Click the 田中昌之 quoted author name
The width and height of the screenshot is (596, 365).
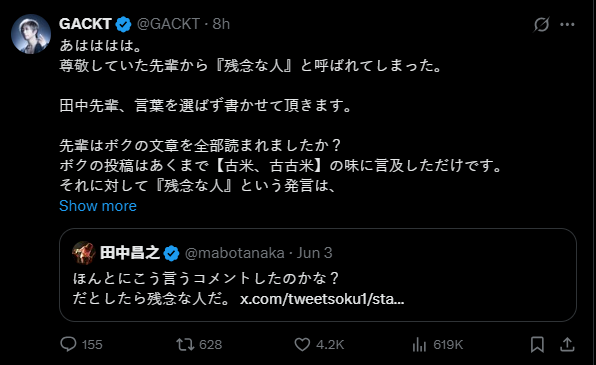(x=130, y=253)
